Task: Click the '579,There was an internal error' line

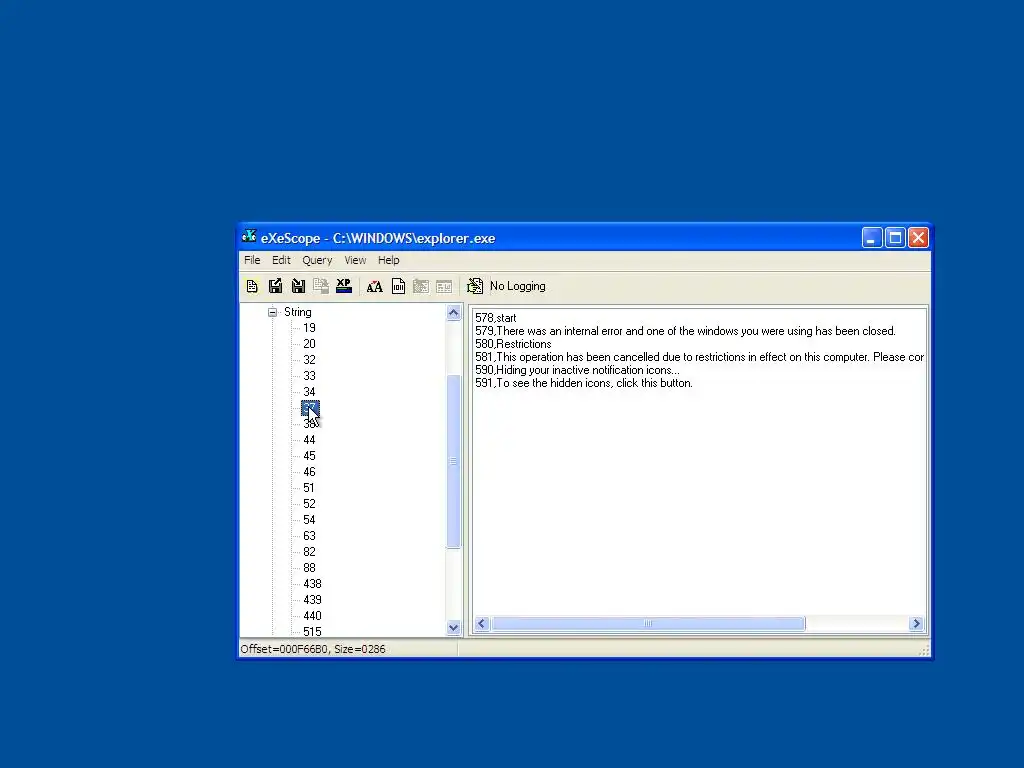Action: 685,331
